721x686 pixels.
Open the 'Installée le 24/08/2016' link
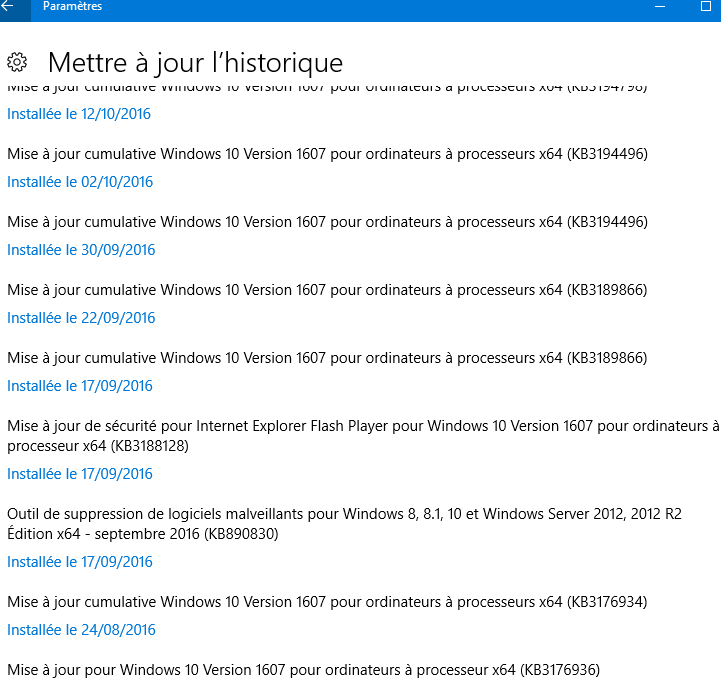81,630
